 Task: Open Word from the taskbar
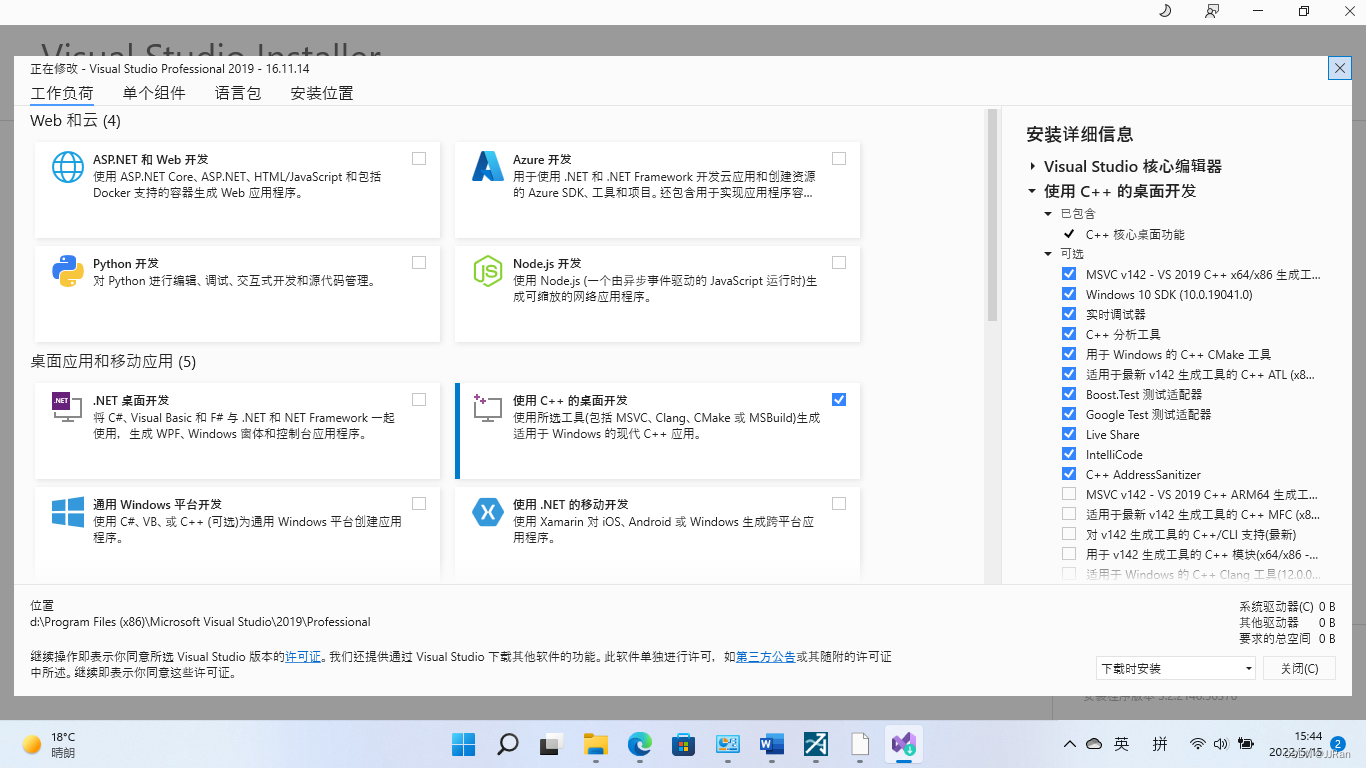tap(772, 744)
